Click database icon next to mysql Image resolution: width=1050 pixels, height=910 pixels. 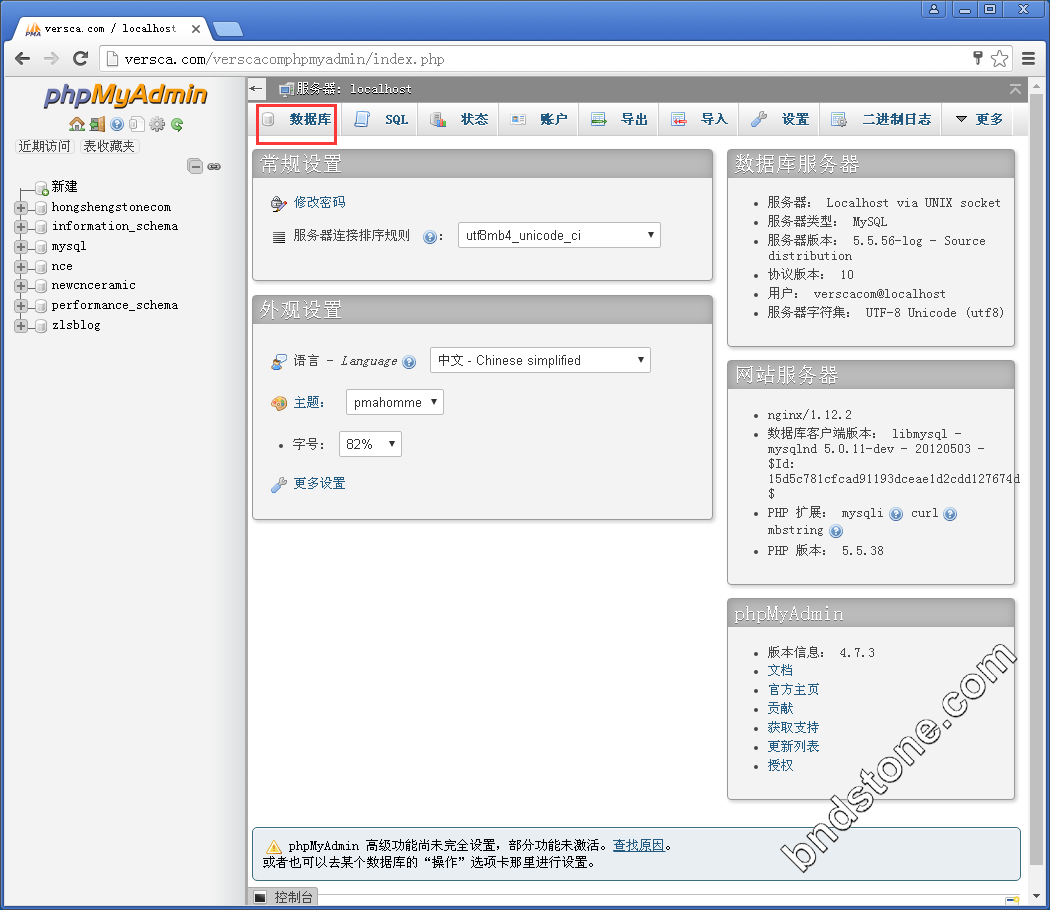(41, 246)
